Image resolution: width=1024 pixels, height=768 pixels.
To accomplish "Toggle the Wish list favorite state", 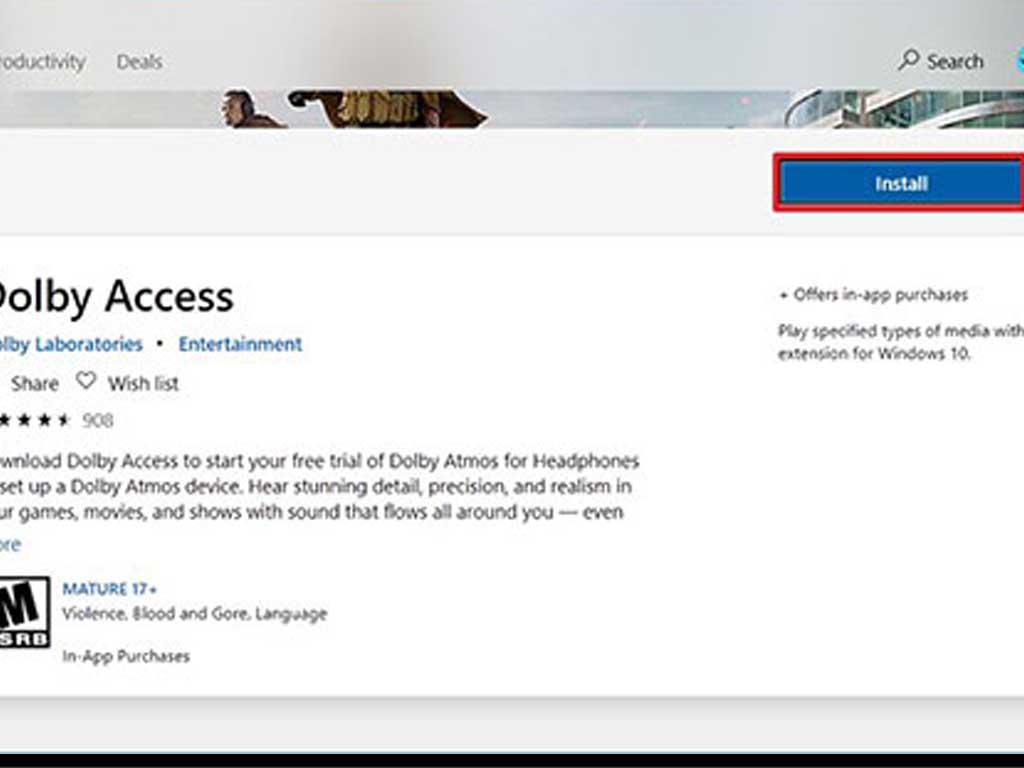I will click(x=84, y=383).
